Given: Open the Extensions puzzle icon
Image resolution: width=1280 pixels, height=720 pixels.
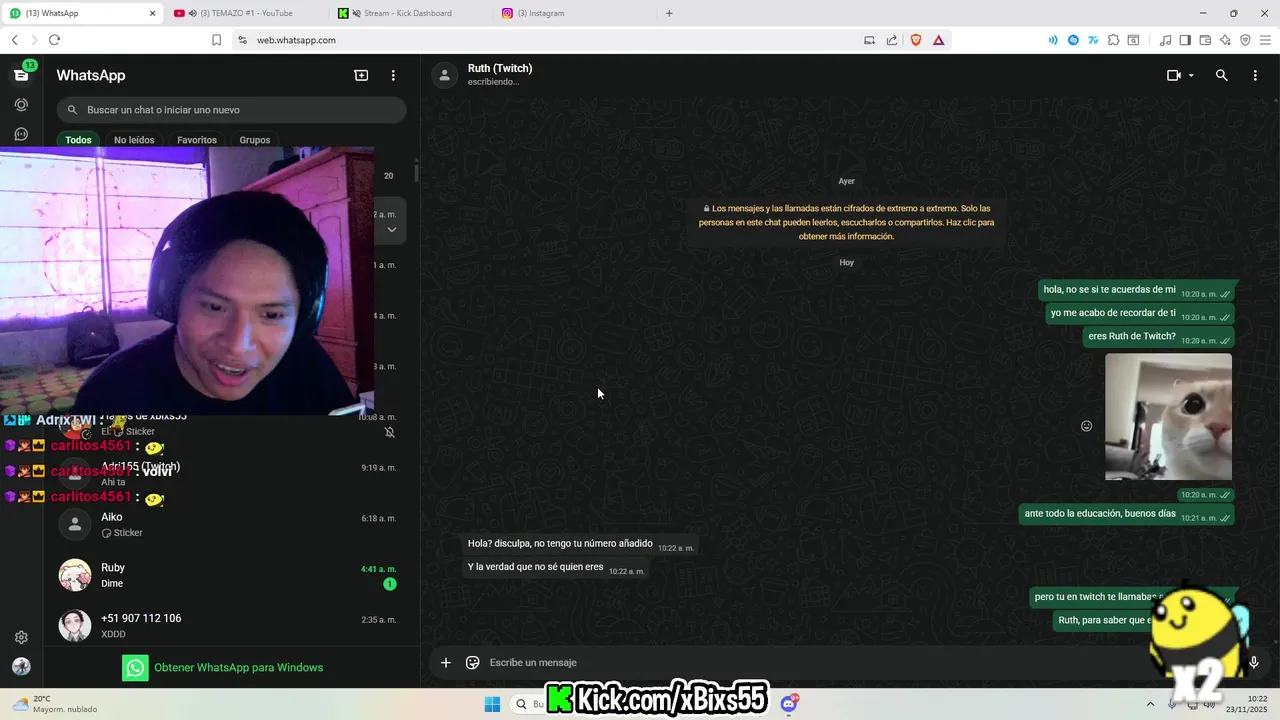Looking at the screenshot, I should pos(1113,40).
